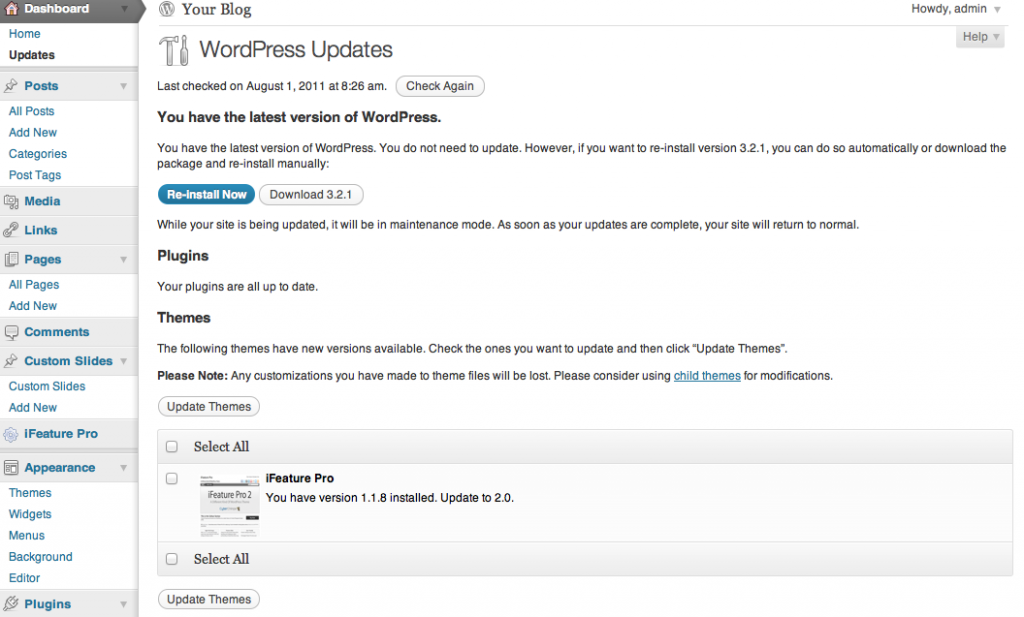
Task: Click the Appearance icon in sidebar
Action: click(x=11, y=467)
